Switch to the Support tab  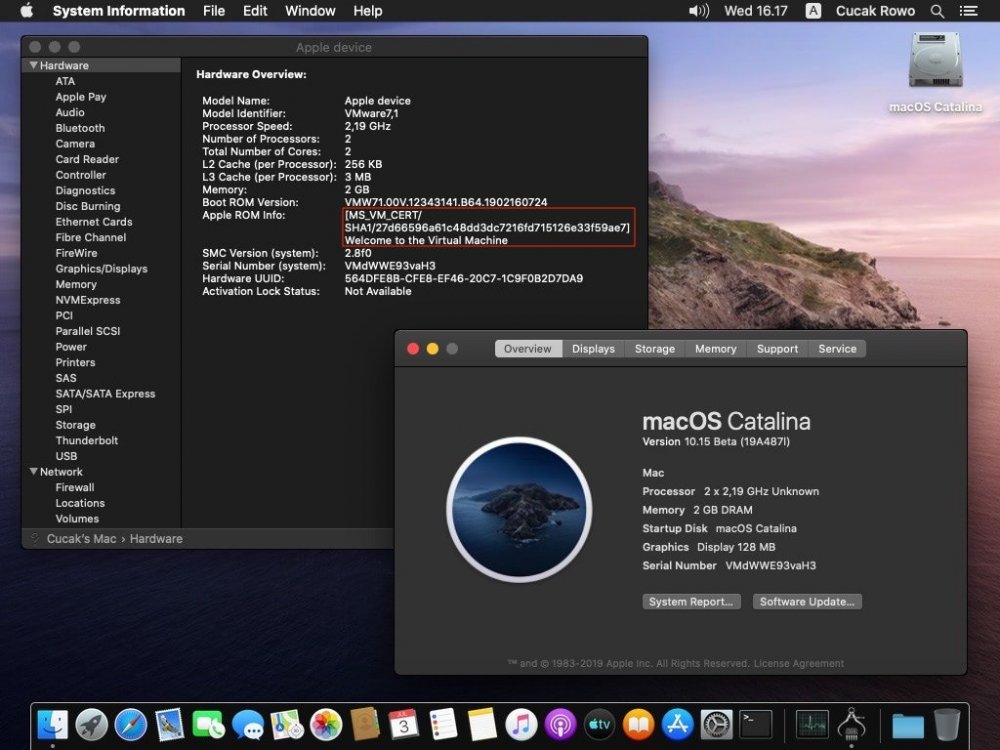(x=777, y=349)
